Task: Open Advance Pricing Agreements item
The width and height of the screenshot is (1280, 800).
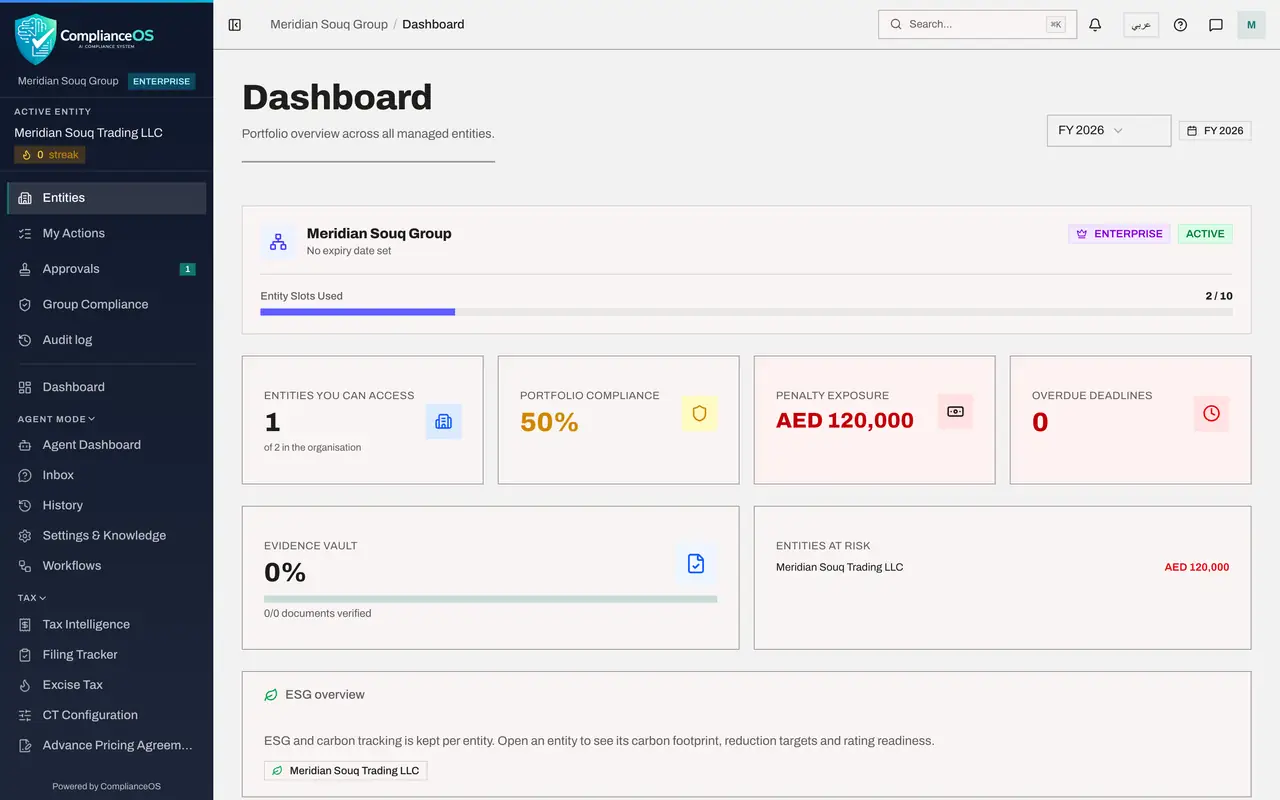Action: (107, 745)
